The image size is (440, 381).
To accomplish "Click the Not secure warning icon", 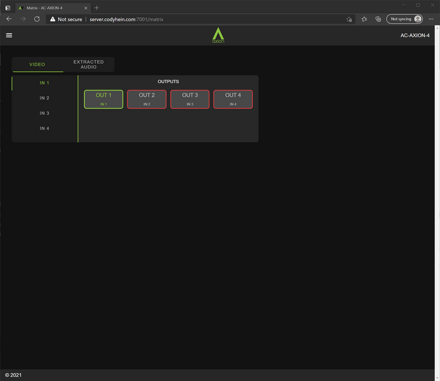I will [52, 19].
